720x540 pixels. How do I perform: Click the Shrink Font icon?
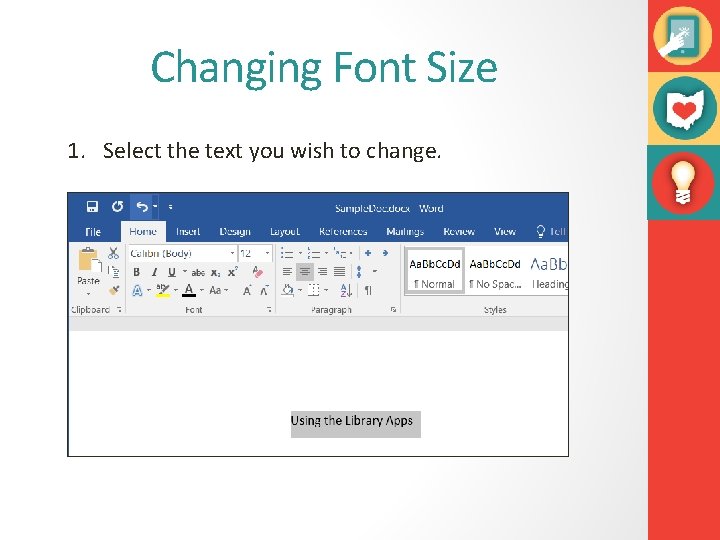tap(264, 290)
